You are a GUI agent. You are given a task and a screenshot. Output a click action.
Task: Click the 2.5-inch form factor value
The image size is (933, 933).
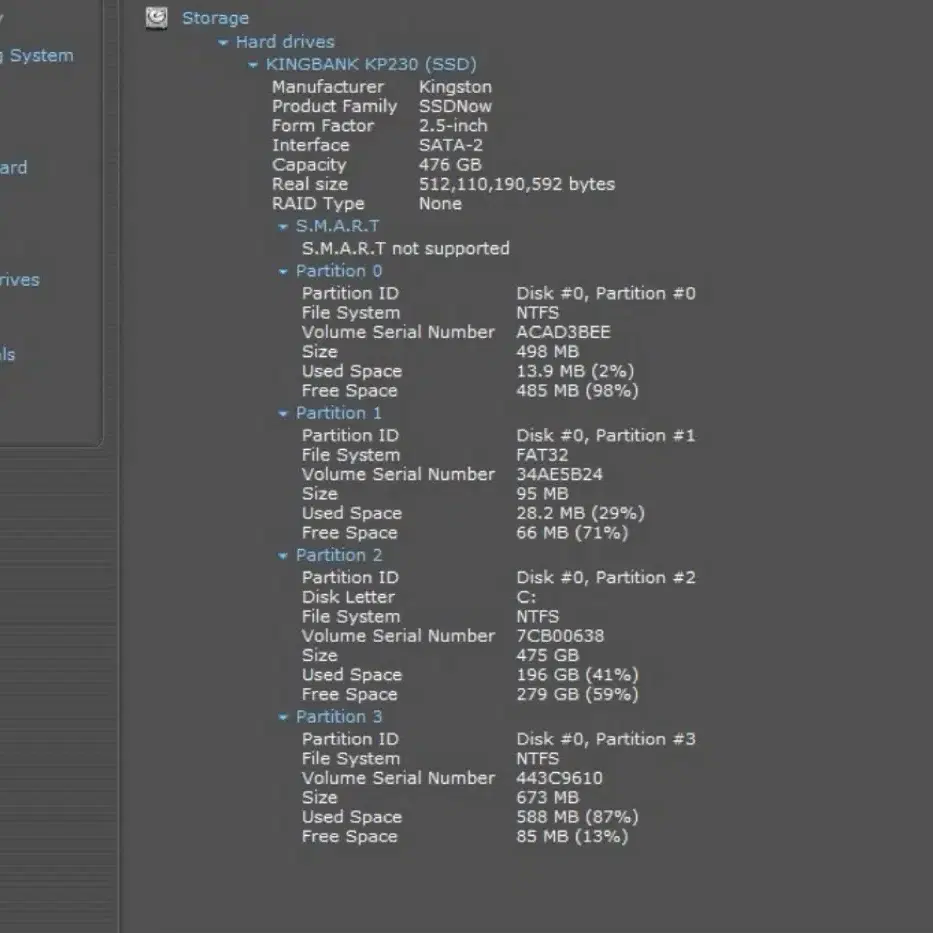pos(453,126)
